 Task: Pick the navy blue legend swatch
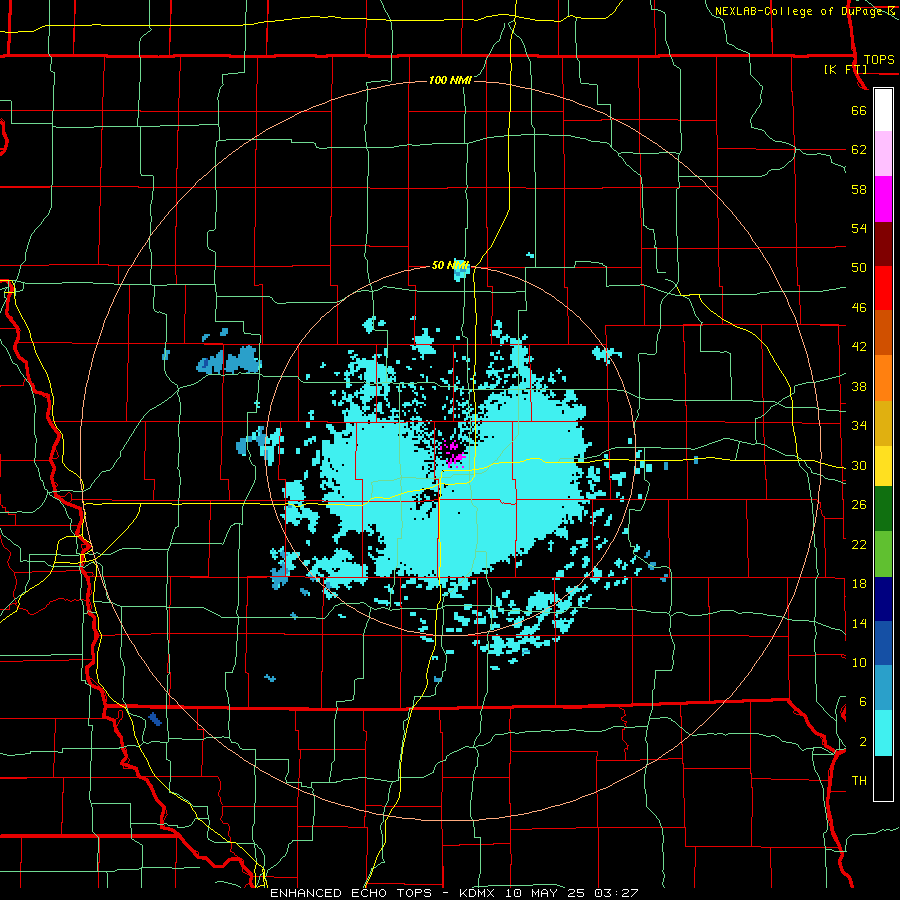pos(883,599)
